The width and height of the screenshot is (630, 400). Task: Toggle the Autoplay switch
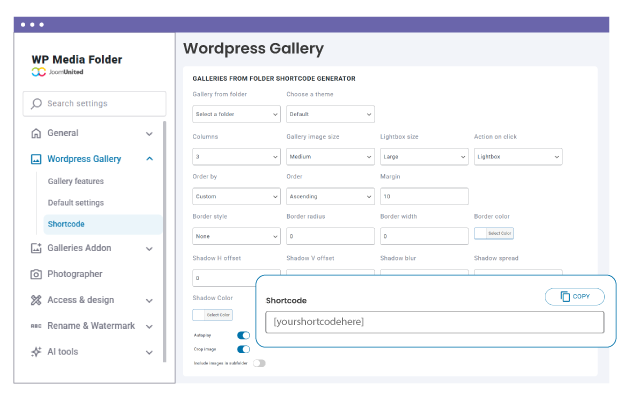tap(244, 336)
